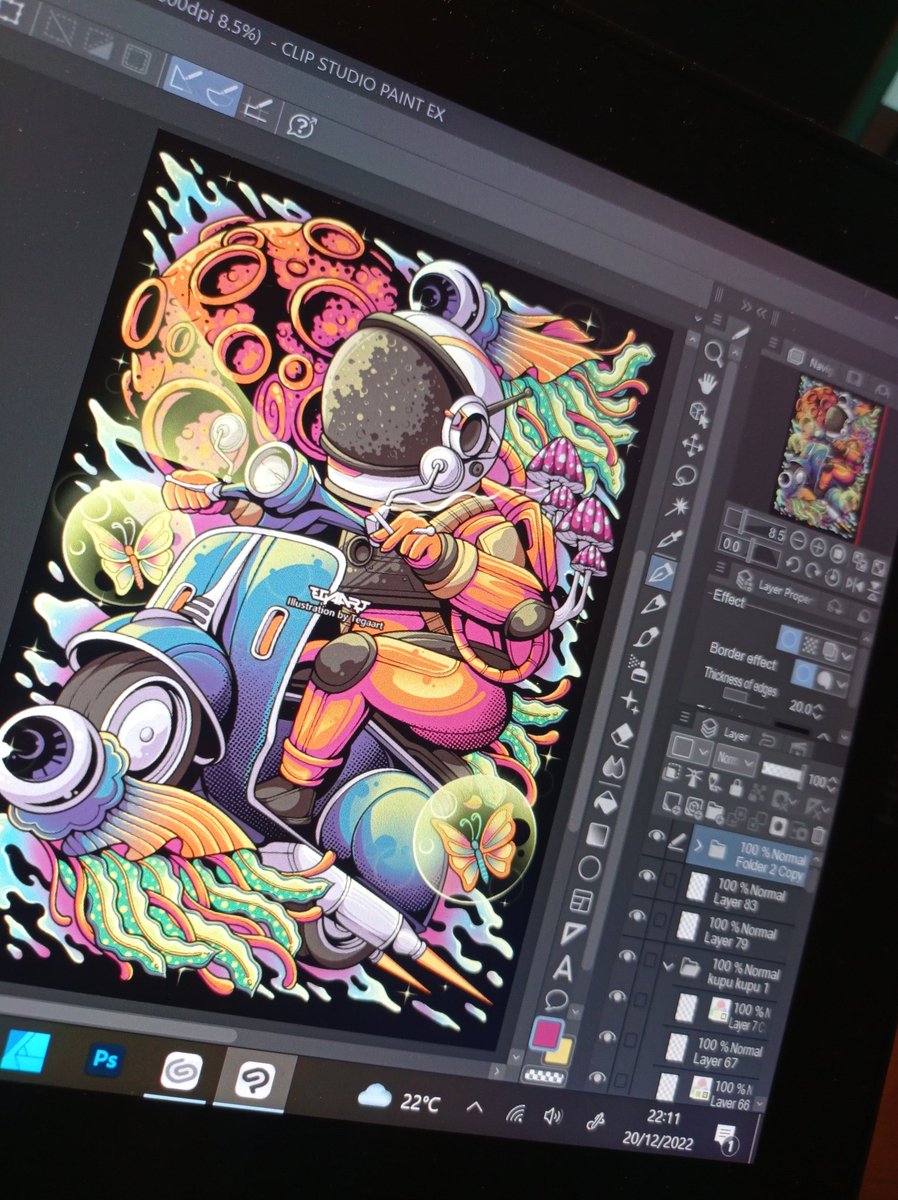
Task: Select the Figure circle tool
Action: pos(590,867)
